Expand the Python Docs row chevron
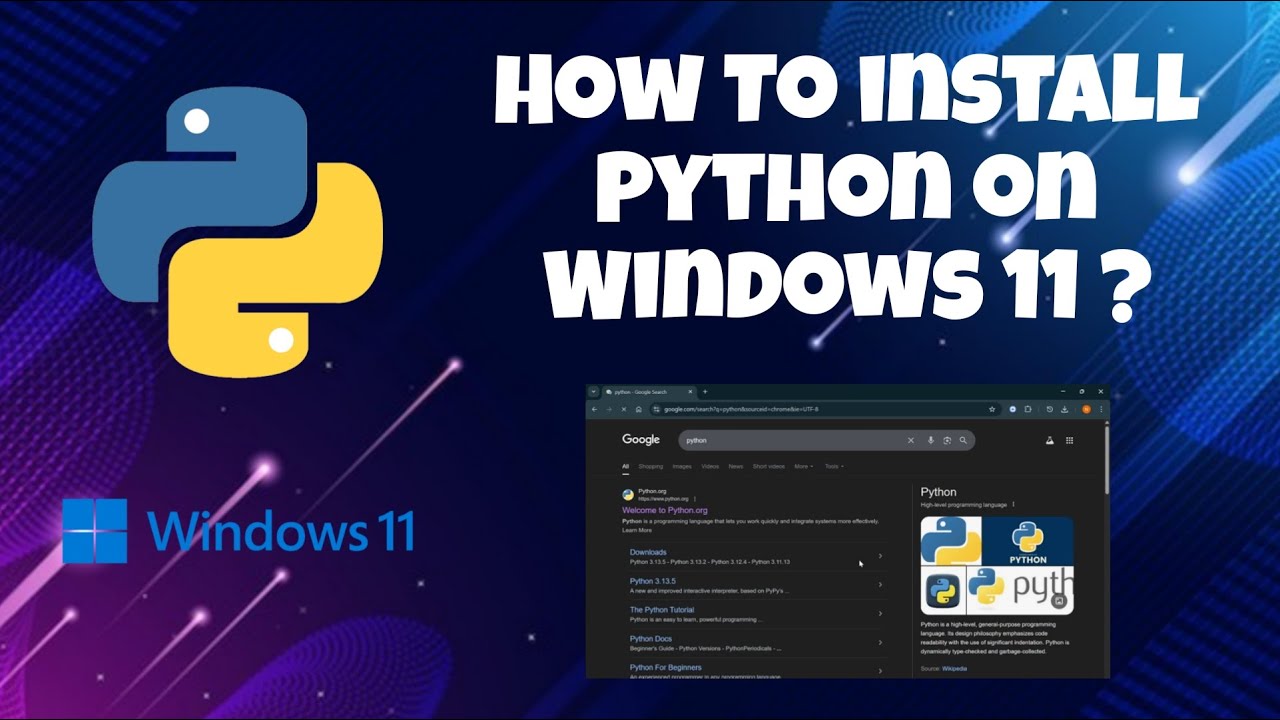 (880, 642)
